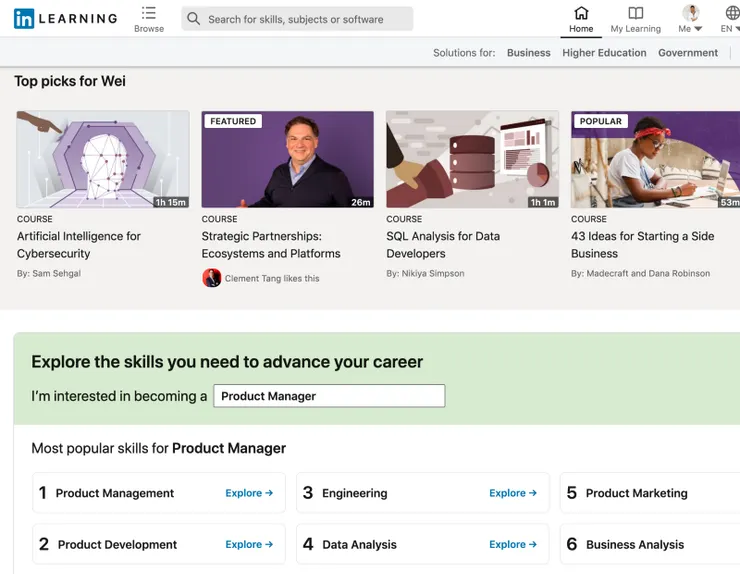Click the search magnifier icon
Image resolution: width=740 pixels, height=574 pixels.
[194, 19]
